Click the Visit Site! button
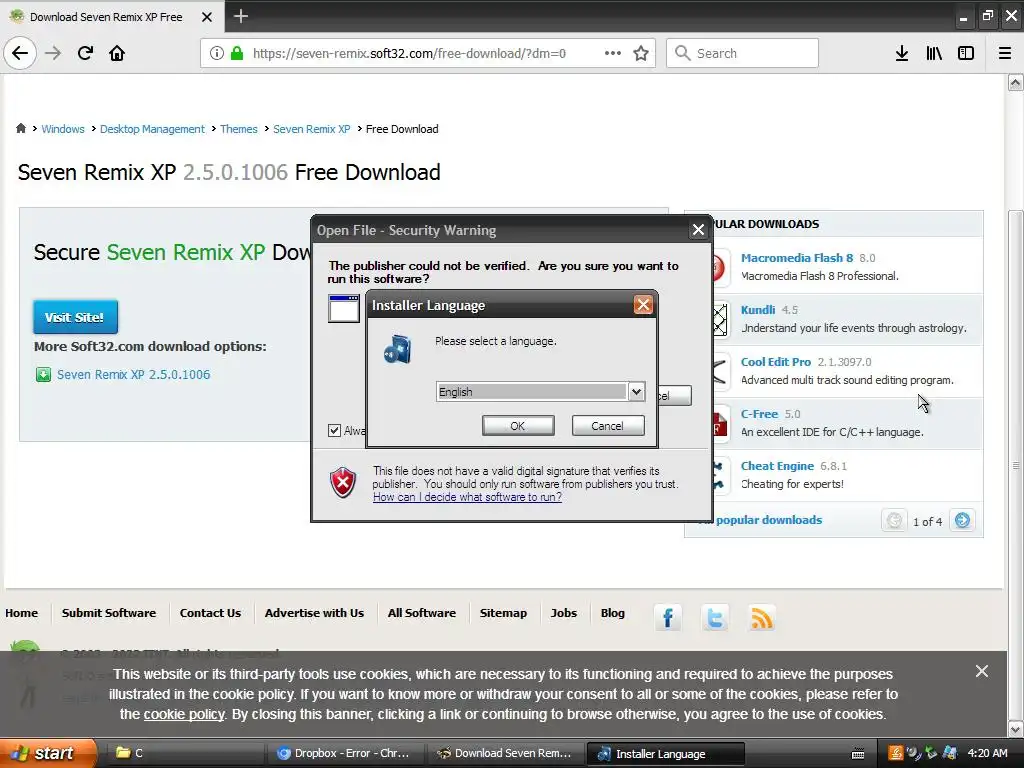Screen dimensions: 1024x768 click(75, 317)
